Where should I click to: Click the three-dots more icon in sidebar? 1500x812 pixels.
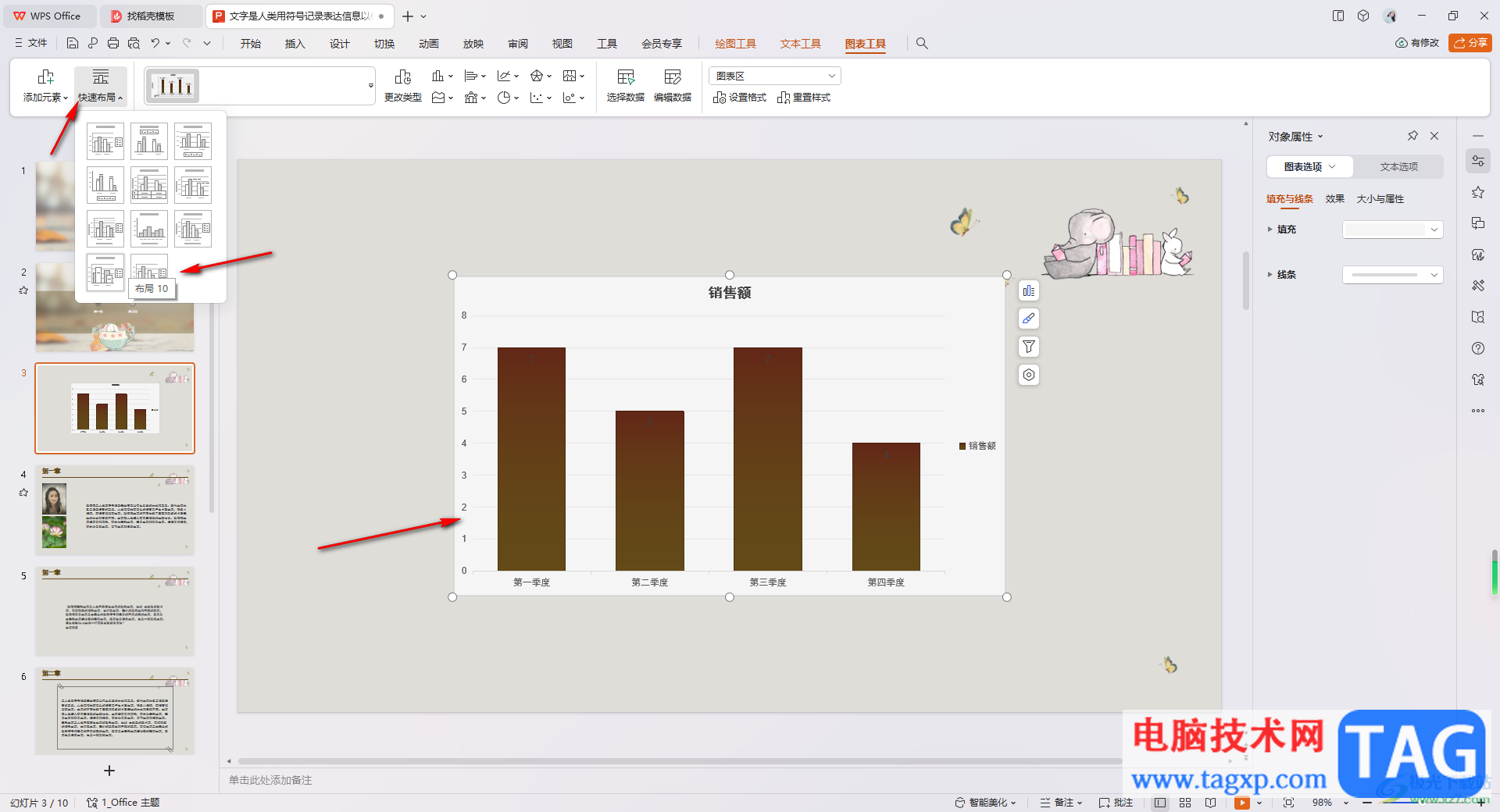[x=1478, y=411]
